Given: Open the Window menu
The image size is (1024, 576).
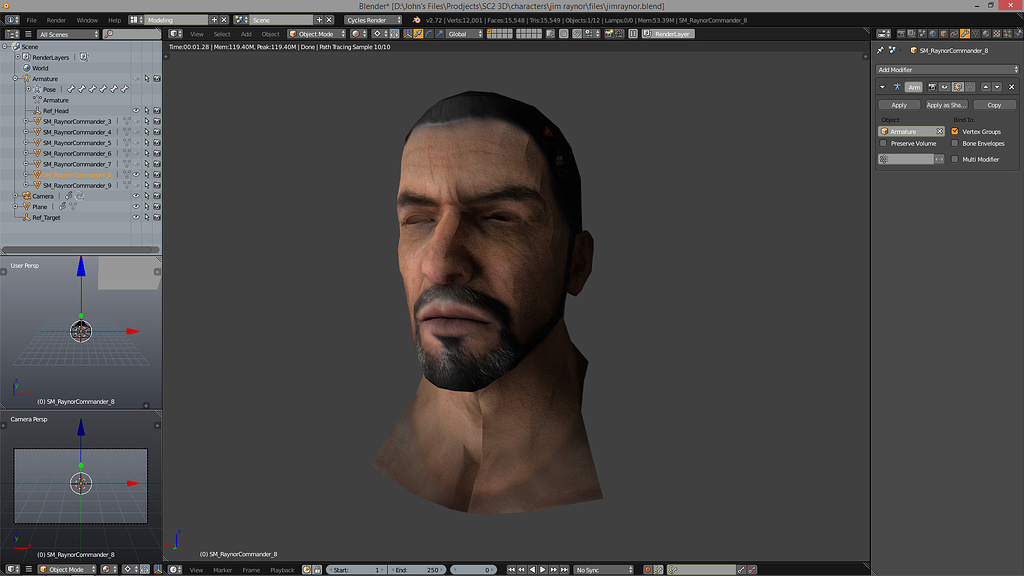Looking at the screenshot, I should tap(87, 20).
